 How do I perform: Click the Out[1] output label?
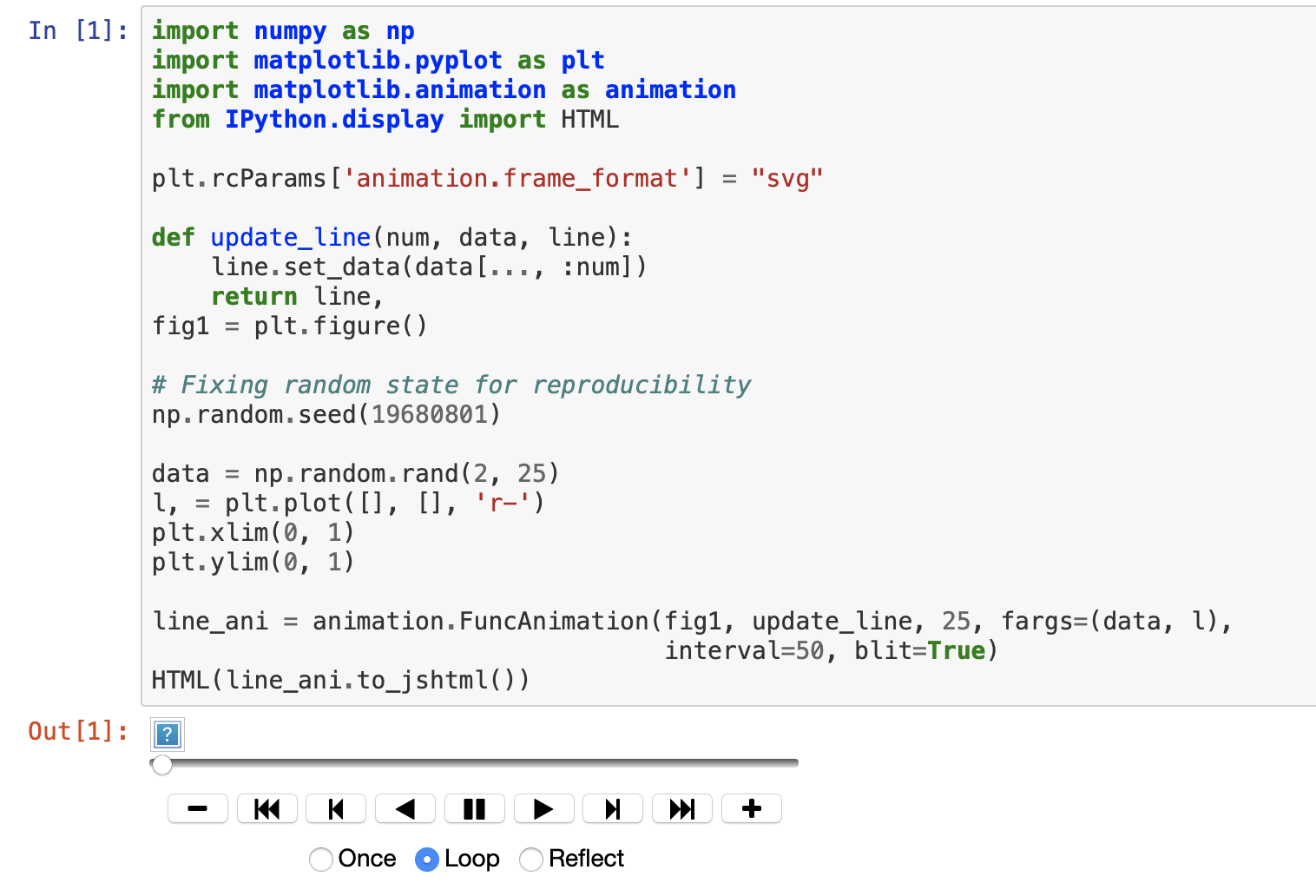coord(78,732)
